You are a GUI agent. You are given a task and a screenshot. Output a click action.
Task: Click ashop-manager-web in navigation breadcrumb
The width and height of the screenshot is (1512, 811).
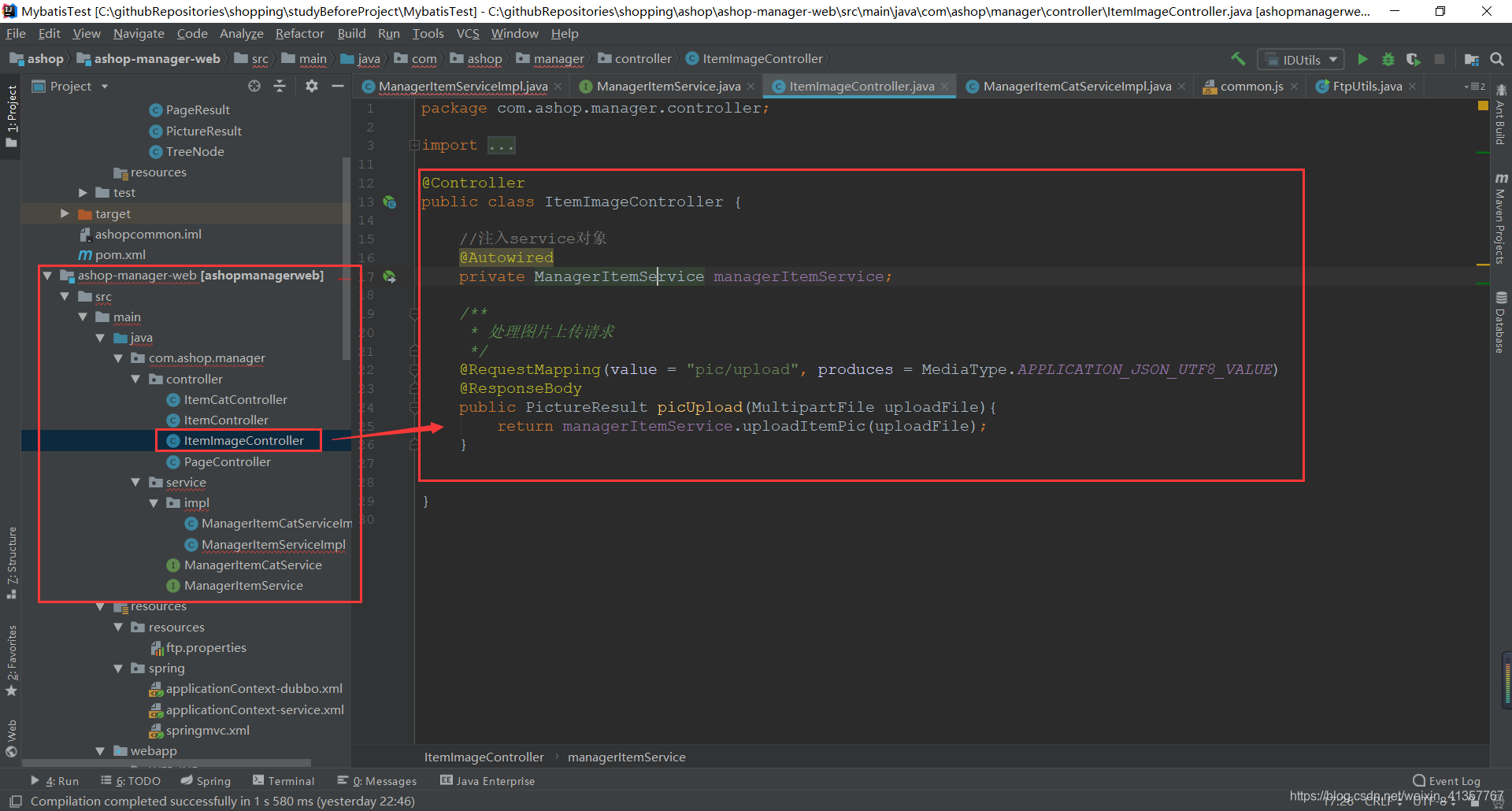point(157,59)
